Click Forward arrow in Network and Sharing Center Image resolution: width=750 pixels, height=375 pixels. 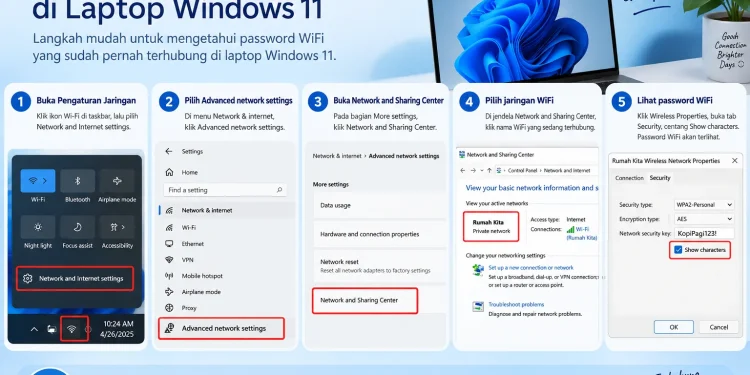pos(473,170)
